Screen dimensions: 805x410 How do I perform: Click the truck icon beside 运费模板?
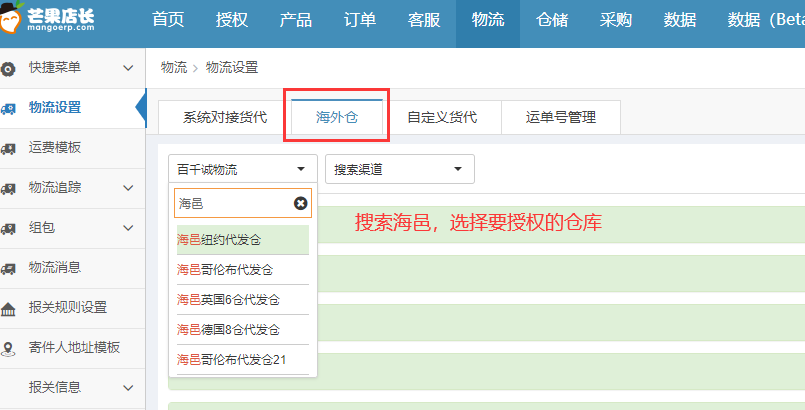tap(8, 149)
